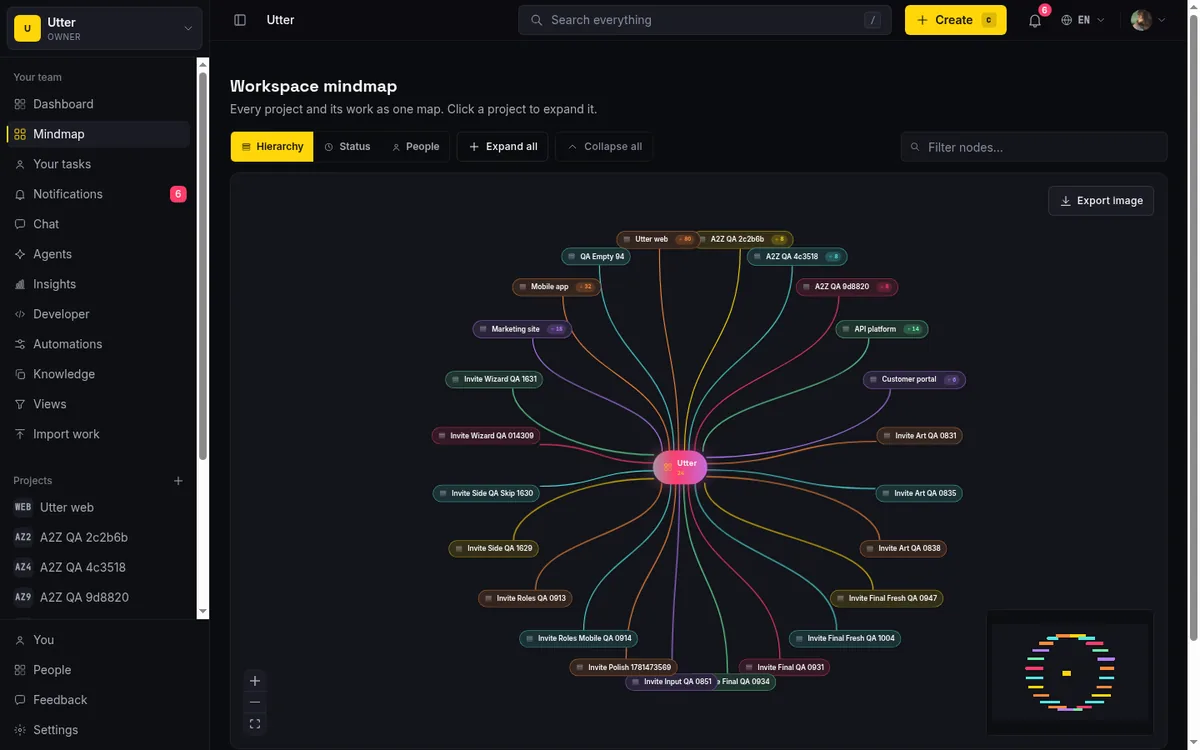The height and width of the screenshot is (750, 1200).
Task: Click the central Utter root node
Action: pos(680,467)
